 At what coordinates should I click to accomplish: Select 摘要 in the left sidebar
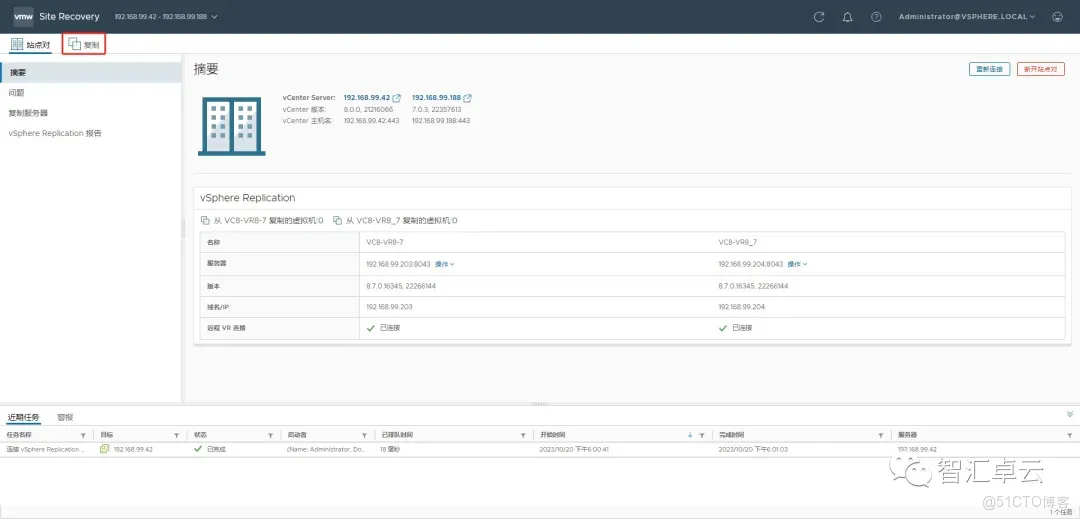click(91, 72)
